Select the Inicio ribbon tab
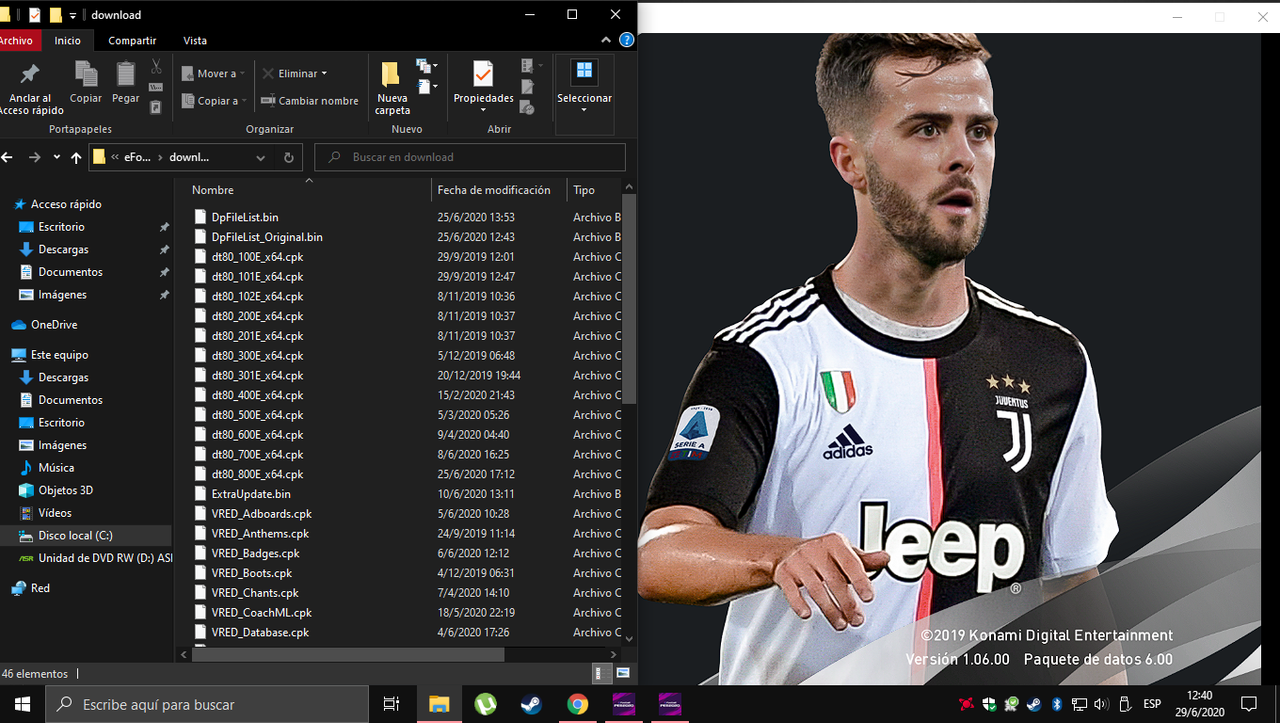Viewport: 1280px width, 723px height. (x=68, y=41)
